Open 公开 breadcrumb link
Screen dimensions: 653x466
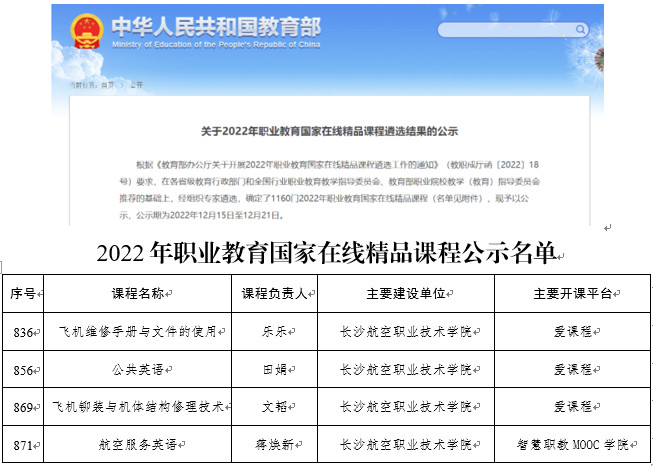136,86
